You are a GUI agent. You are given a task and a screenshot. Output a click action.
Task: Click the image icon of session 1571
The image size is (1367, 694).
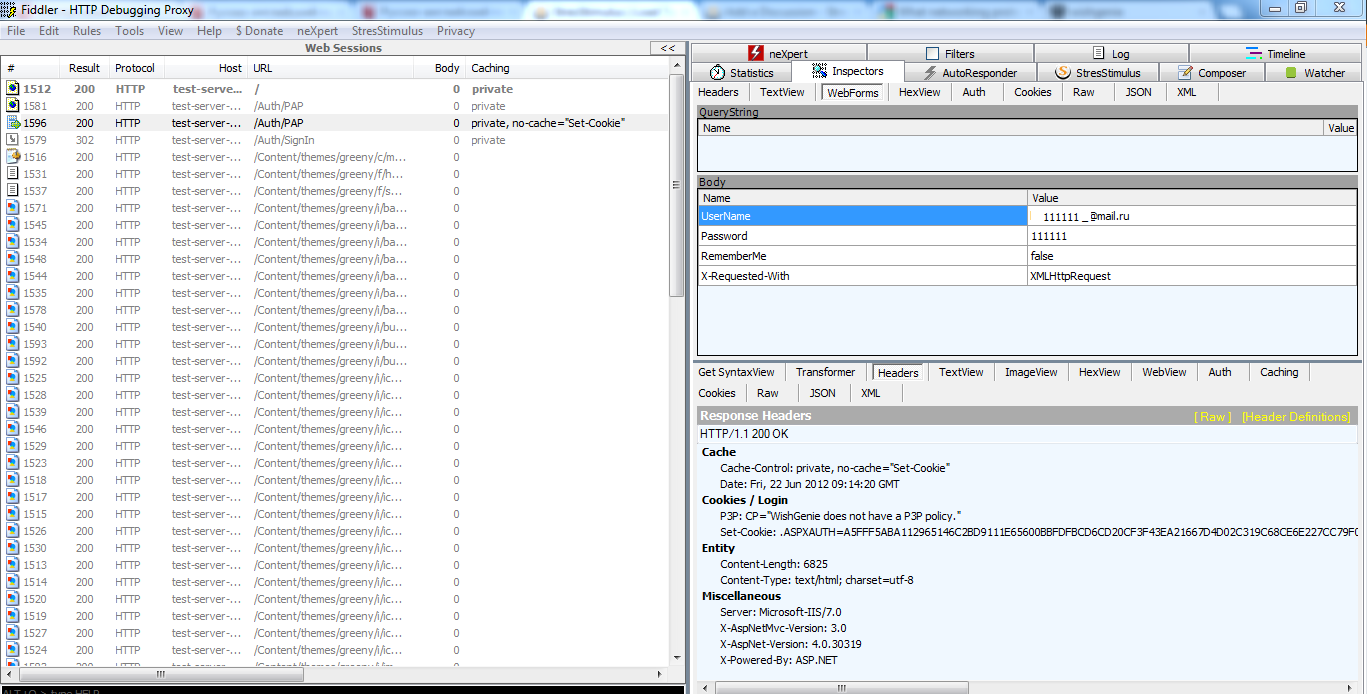pyautogui.click(x=13, y=208)
